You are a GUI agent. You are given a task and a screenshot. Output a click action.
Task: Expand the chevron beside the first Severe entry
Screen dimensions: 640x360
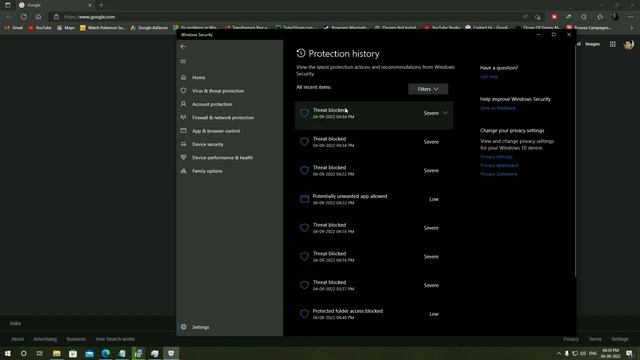[x=445, y=113]
